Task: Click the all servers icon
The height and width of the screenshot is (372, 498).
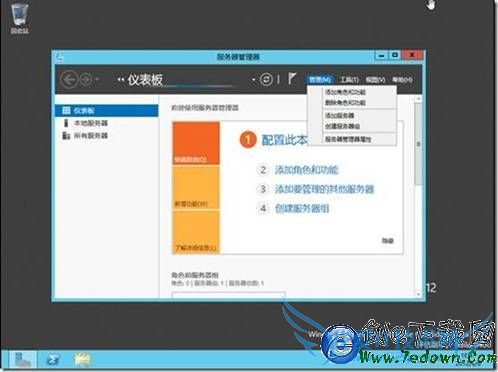Action: tap(66, 136)
